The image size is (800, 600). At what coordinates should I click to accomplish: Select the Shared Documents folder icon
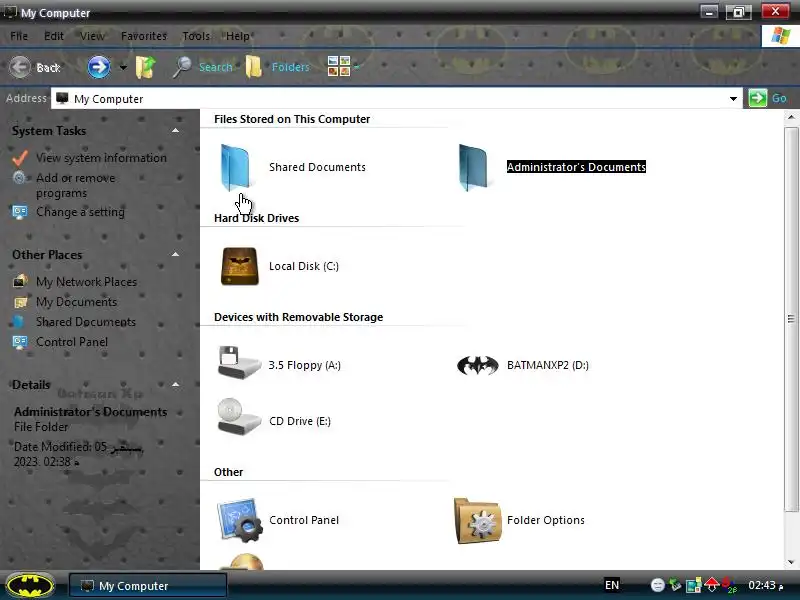pyautogui.click(x=235, y=167)
